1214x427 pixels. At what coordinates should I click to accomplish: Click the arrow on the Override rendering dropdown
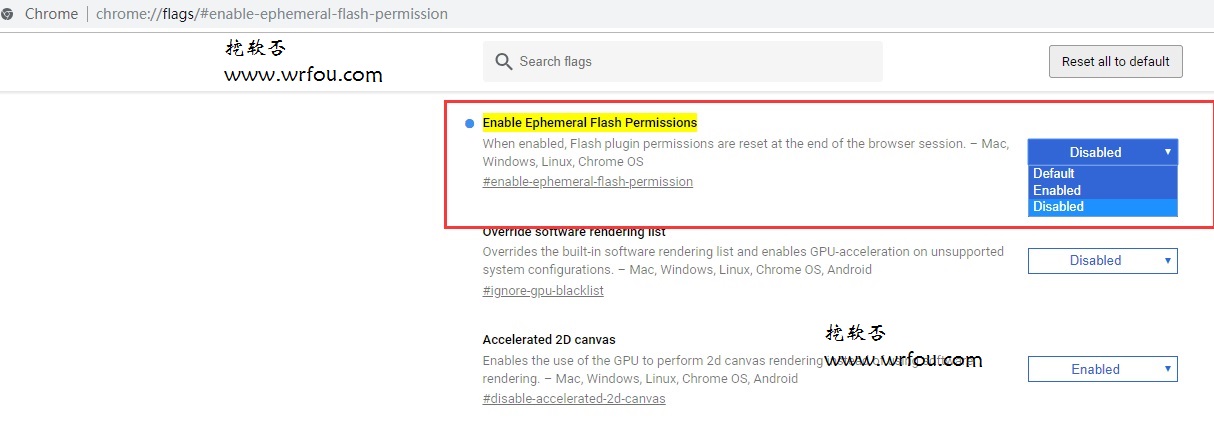1167,261
